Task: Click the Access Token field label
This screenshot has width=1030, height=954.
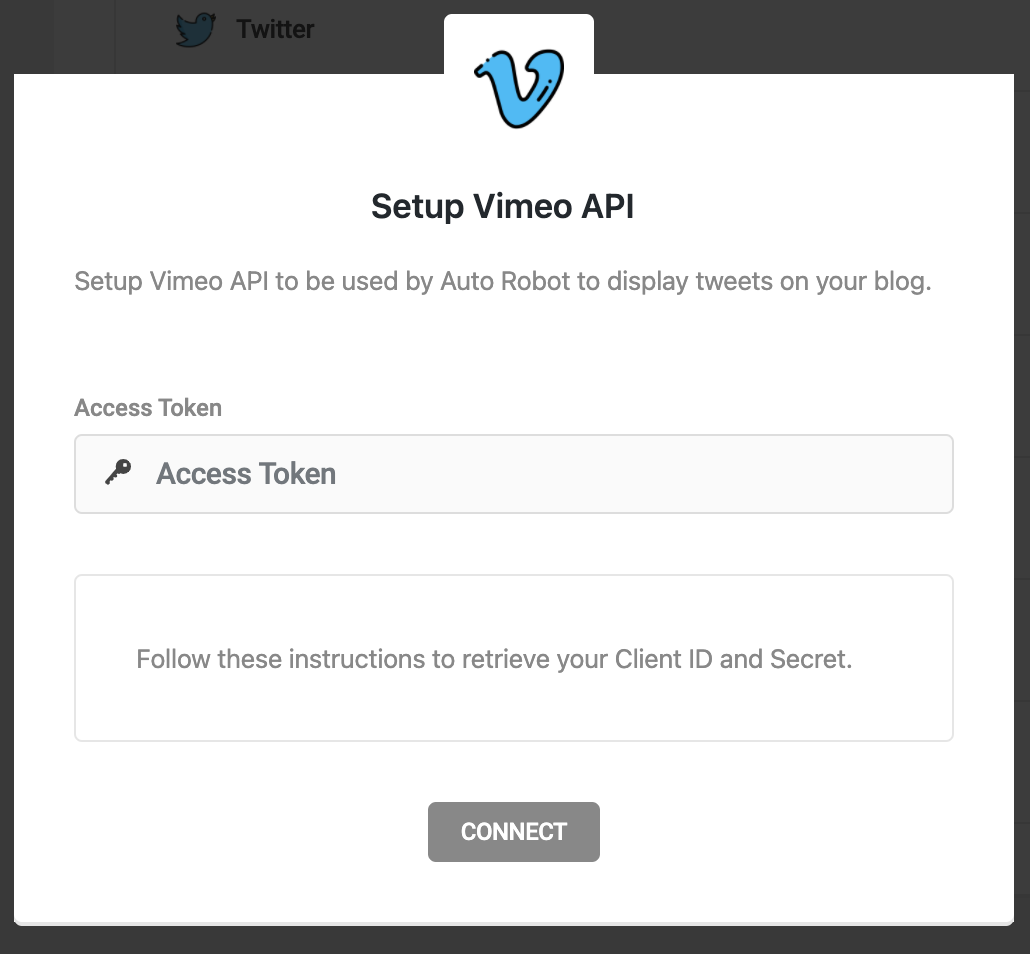Action: 147,407
